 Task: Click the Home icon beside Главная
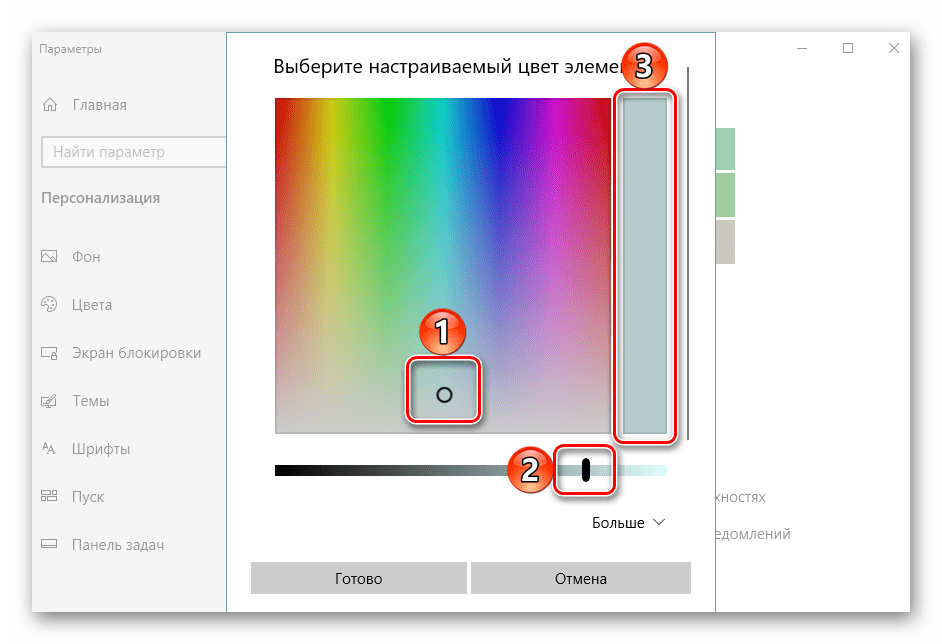tap(50, 105)
